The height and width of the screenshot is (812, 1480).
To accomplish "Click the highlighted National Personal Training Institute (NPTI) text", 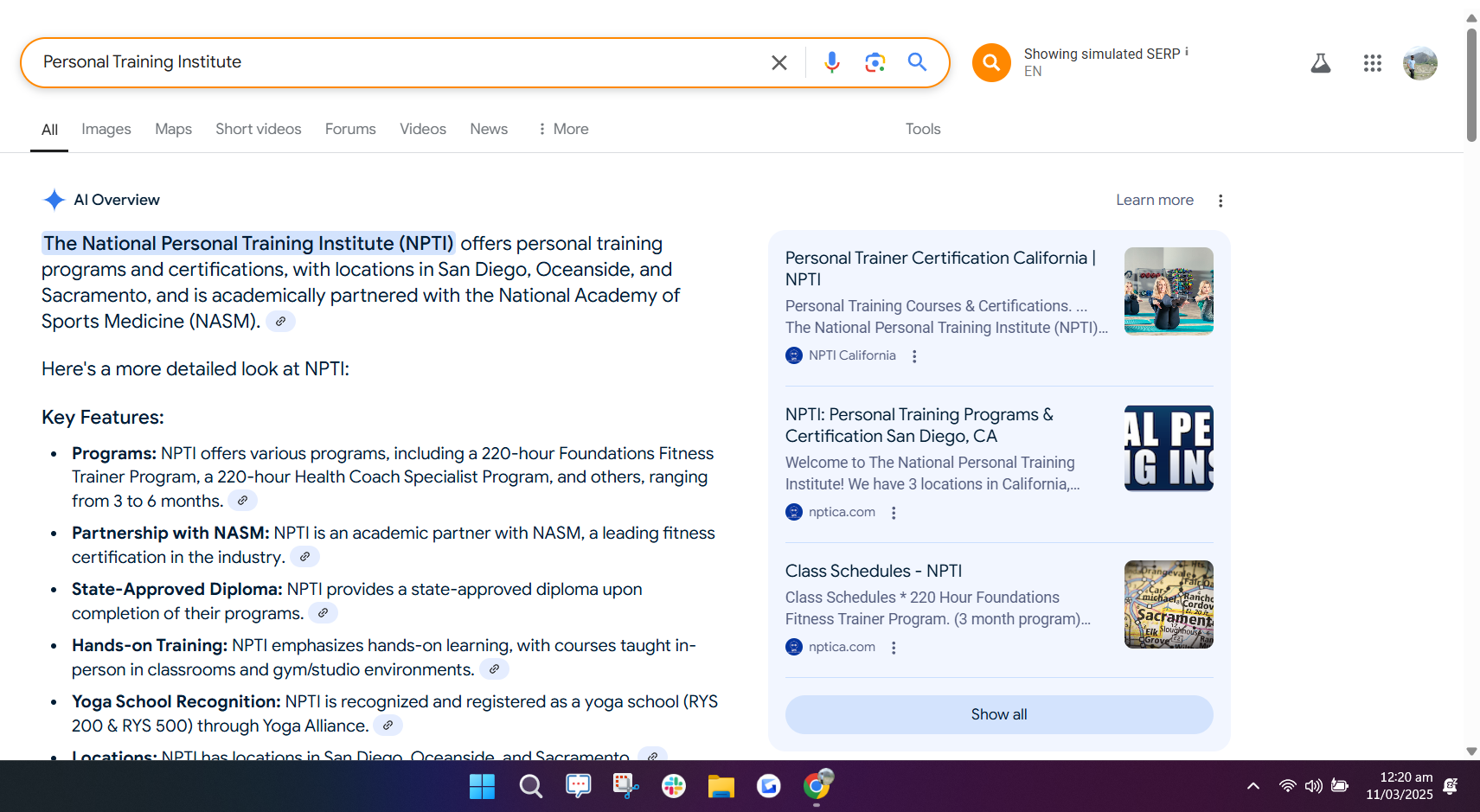I will (249, 244).
